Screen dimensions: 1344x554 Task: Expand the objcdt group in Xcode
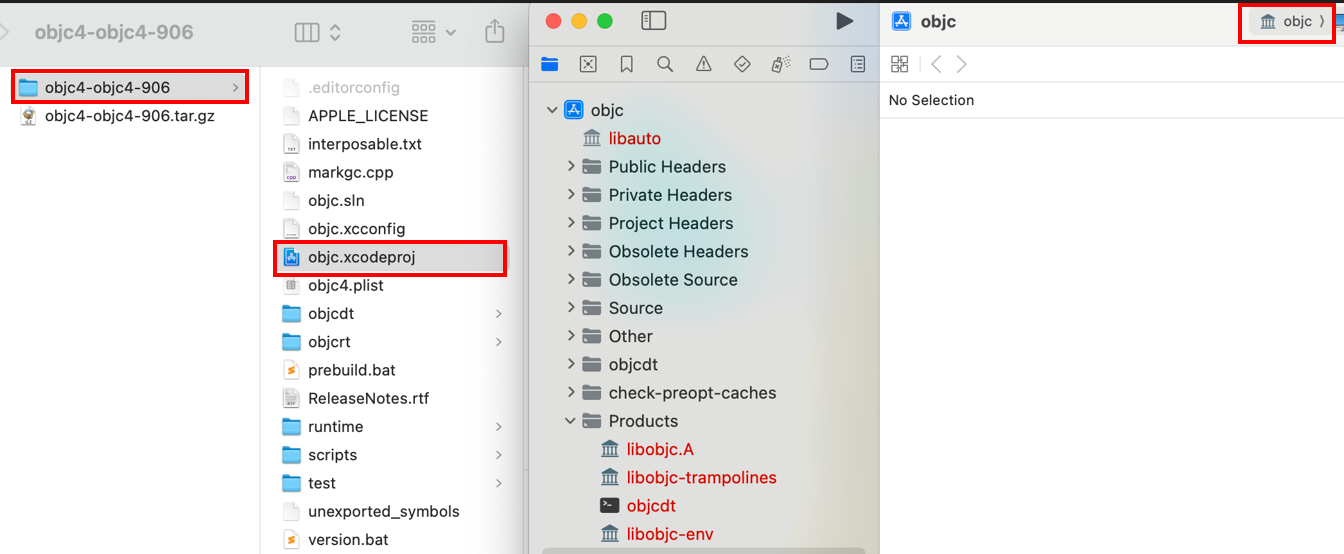tap(571, 364)
